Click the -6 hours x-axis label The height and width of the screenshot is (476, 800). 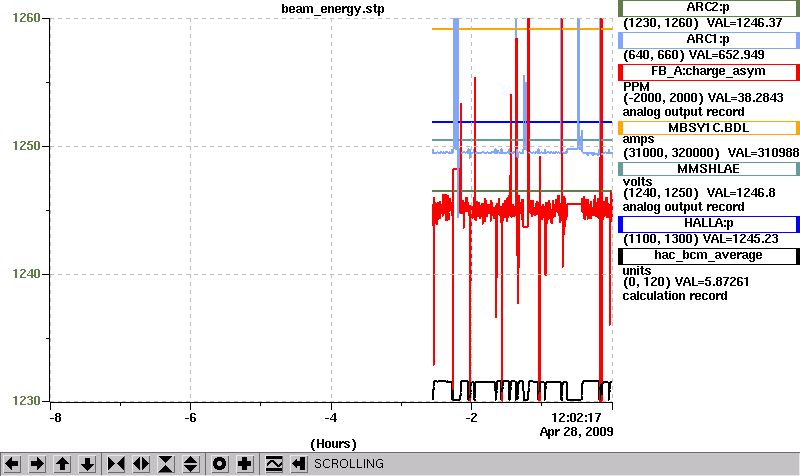point(190,418)
